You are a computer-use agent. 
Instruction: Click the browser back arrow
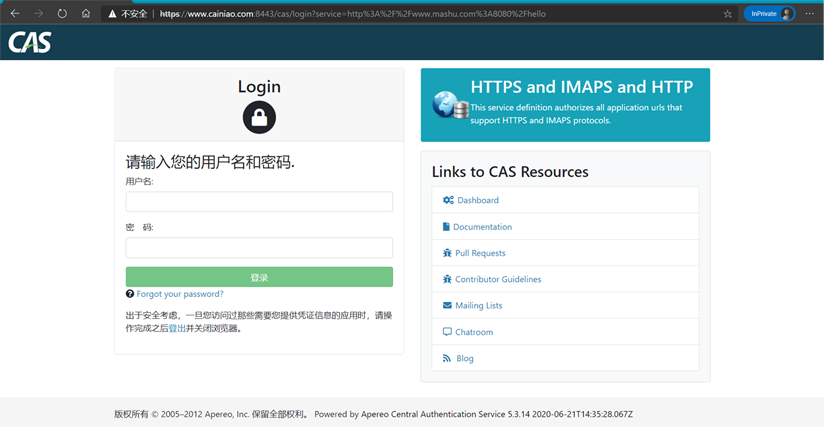coord(14,14)
